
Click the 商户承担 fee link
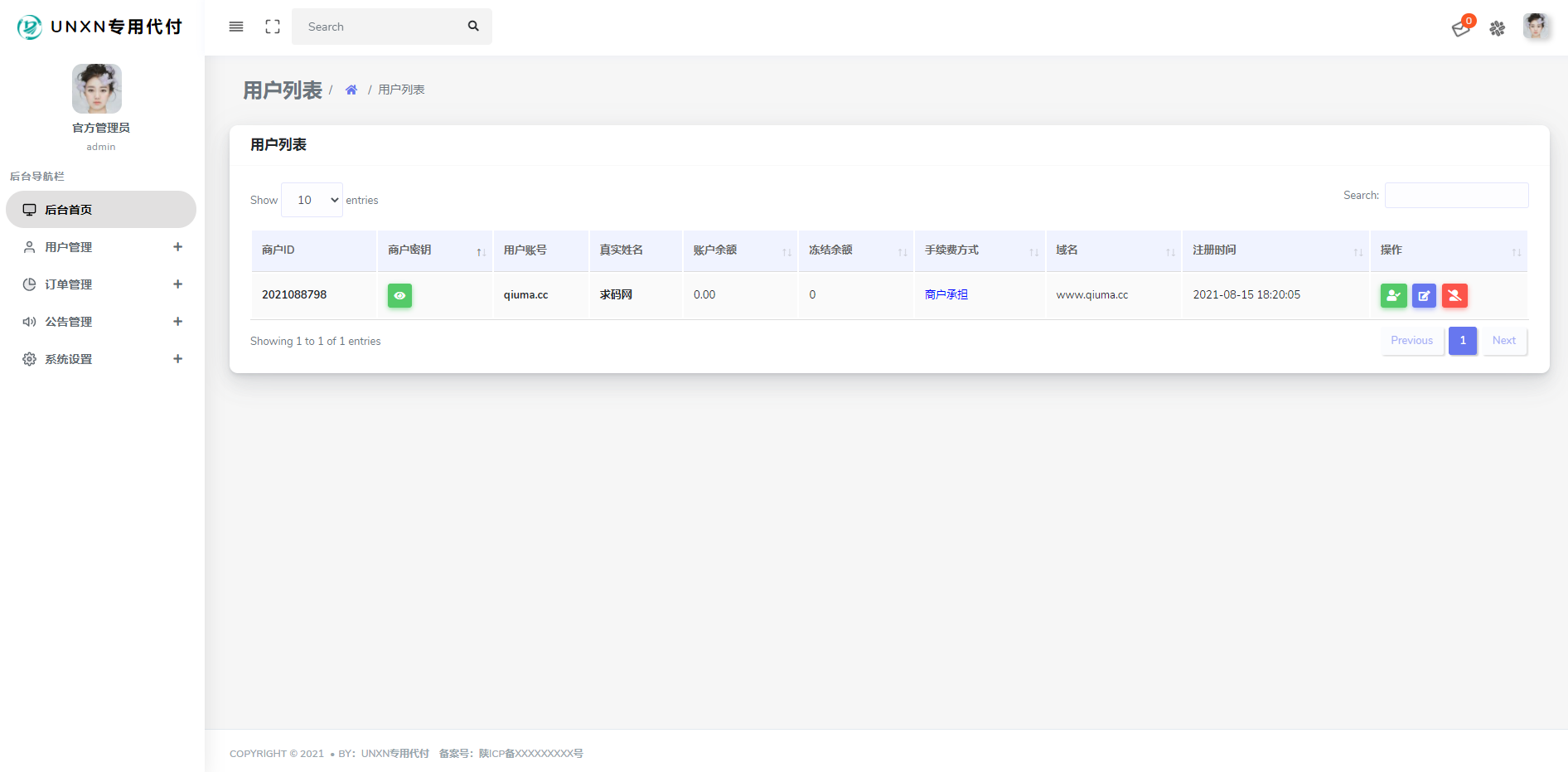pos(946,294)
